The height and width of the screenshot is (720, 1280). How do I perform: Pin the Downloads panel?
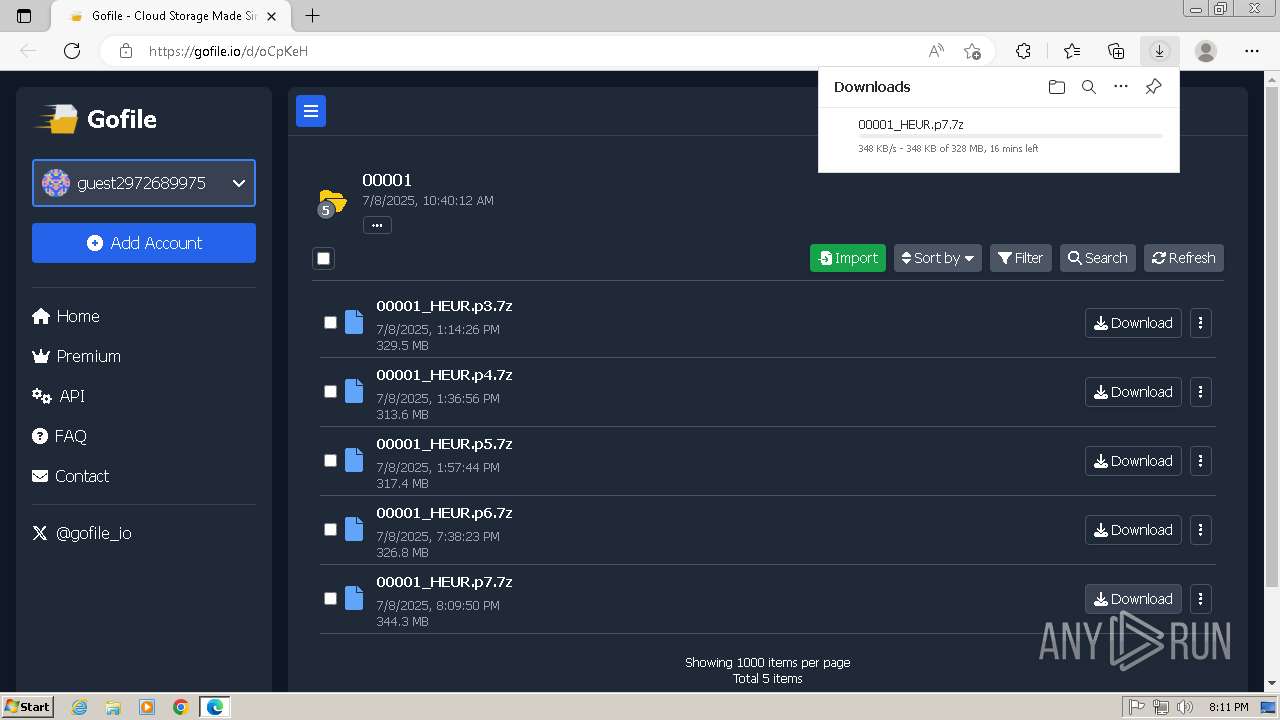tap(1153, 87)
